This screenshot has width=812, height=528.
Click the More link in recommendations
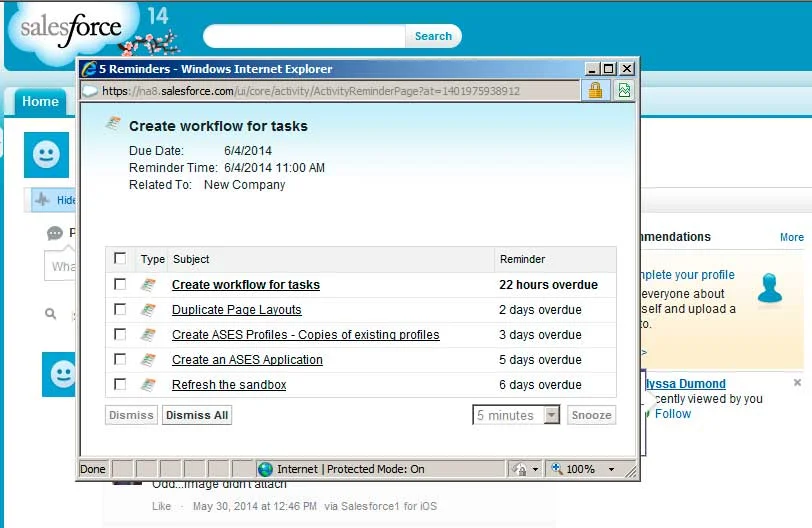pos(792,237)
